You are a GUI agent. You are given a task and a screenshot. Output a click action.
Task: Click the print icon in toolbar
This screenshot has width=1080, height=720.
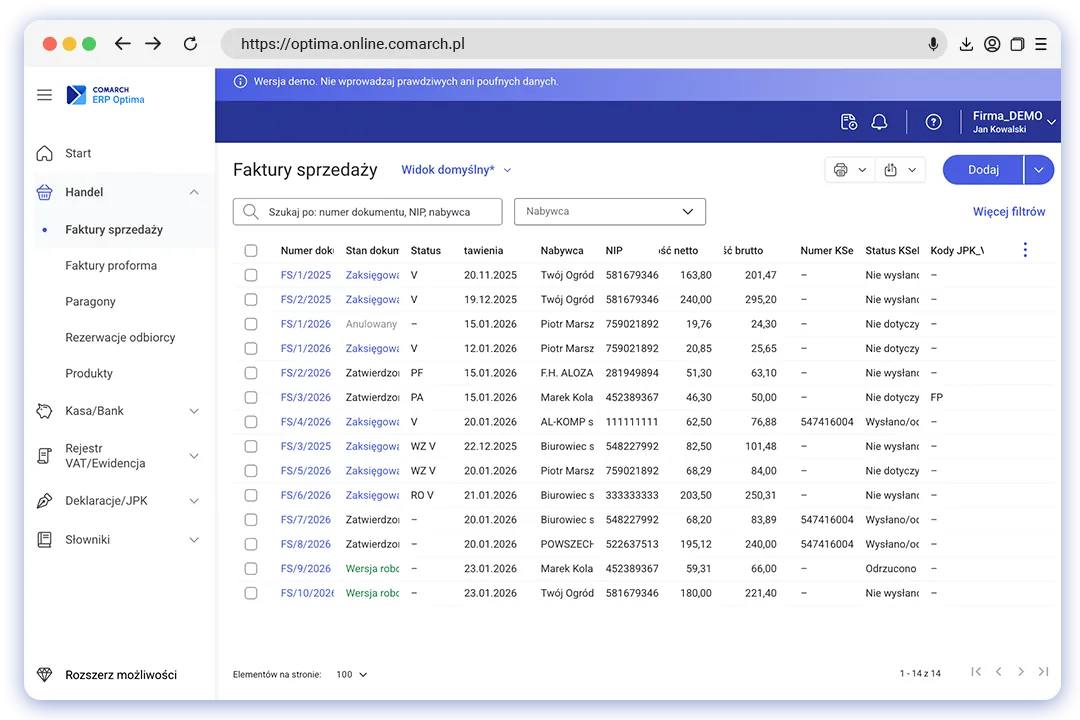pyautogui.click(x=840, y=170)
